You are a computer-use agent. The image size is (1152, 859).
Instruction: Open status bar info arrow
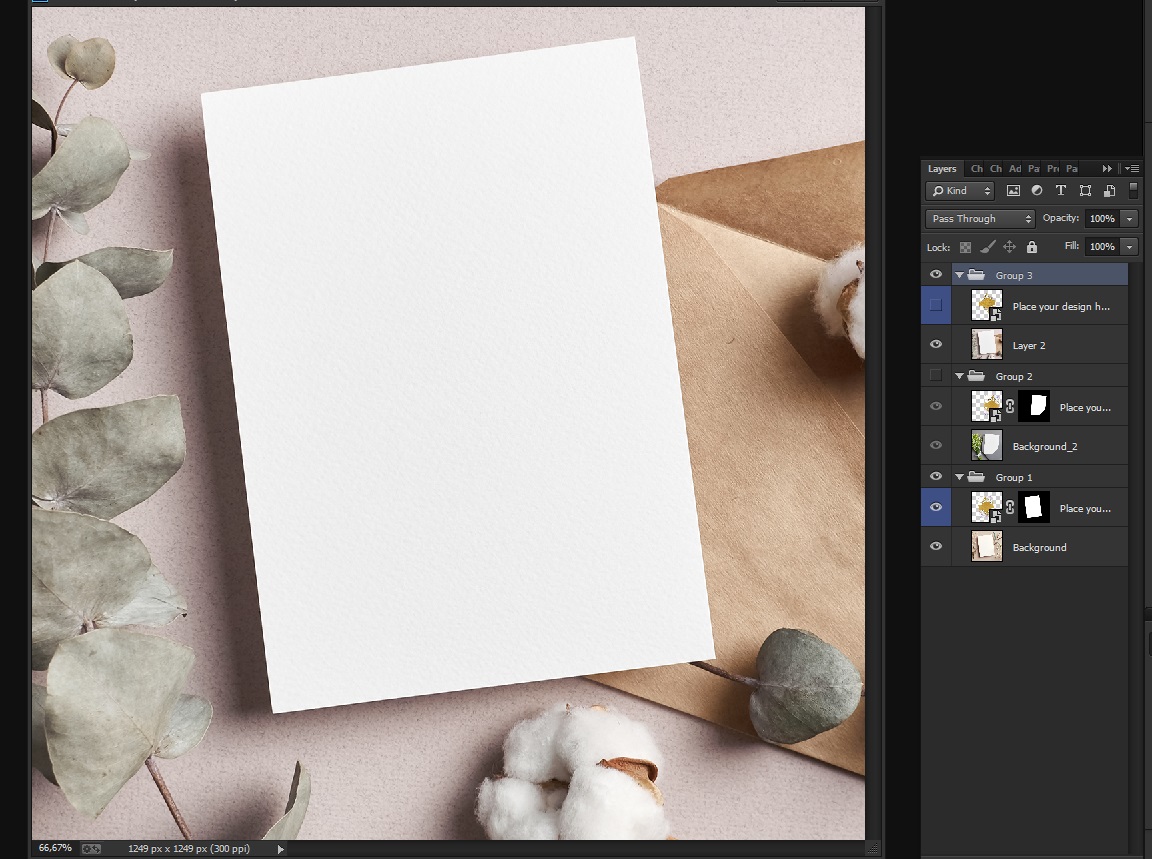(x=281, y=849)
